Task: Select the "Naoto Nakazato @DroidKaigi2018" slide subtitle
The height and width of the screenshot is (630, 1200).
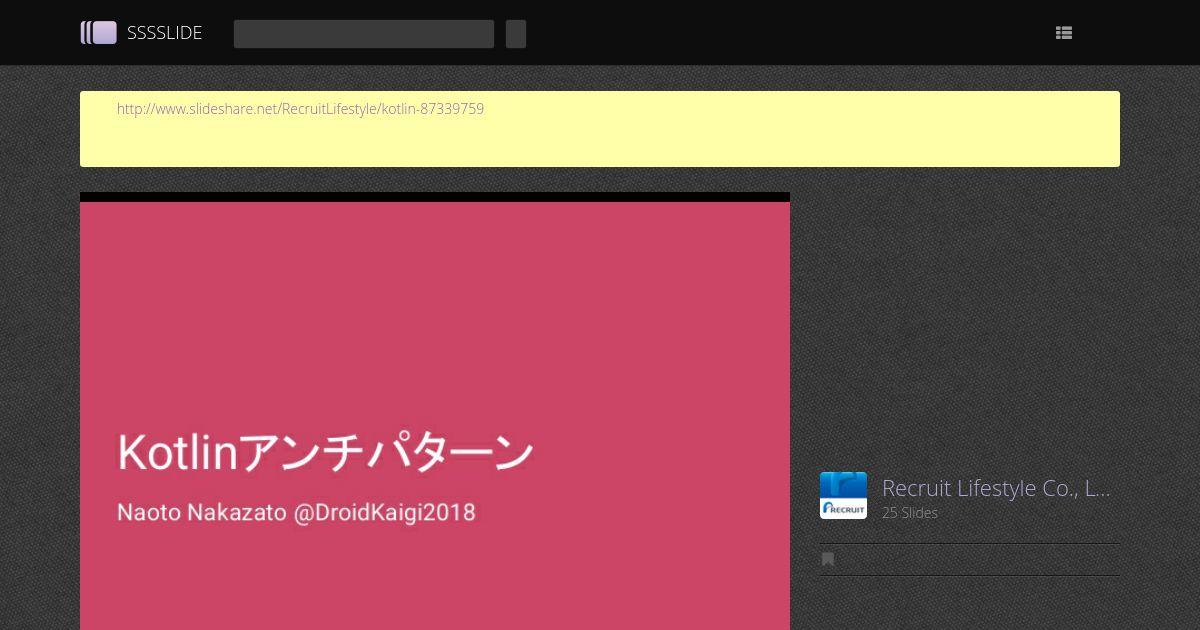Action: click(x=296, y=513)
